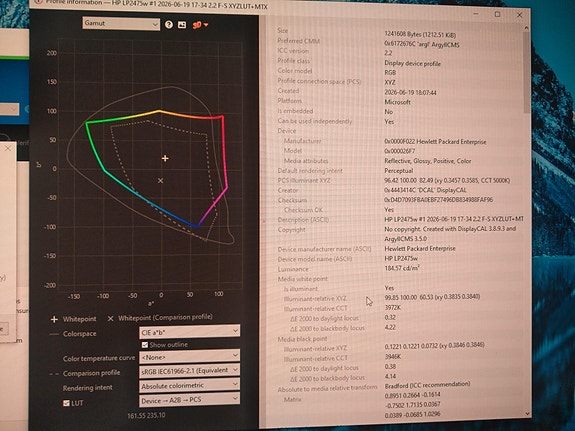Click the vertical scrollbar thumb
This screenshot has width=575, height=431.
pos(527,73)
